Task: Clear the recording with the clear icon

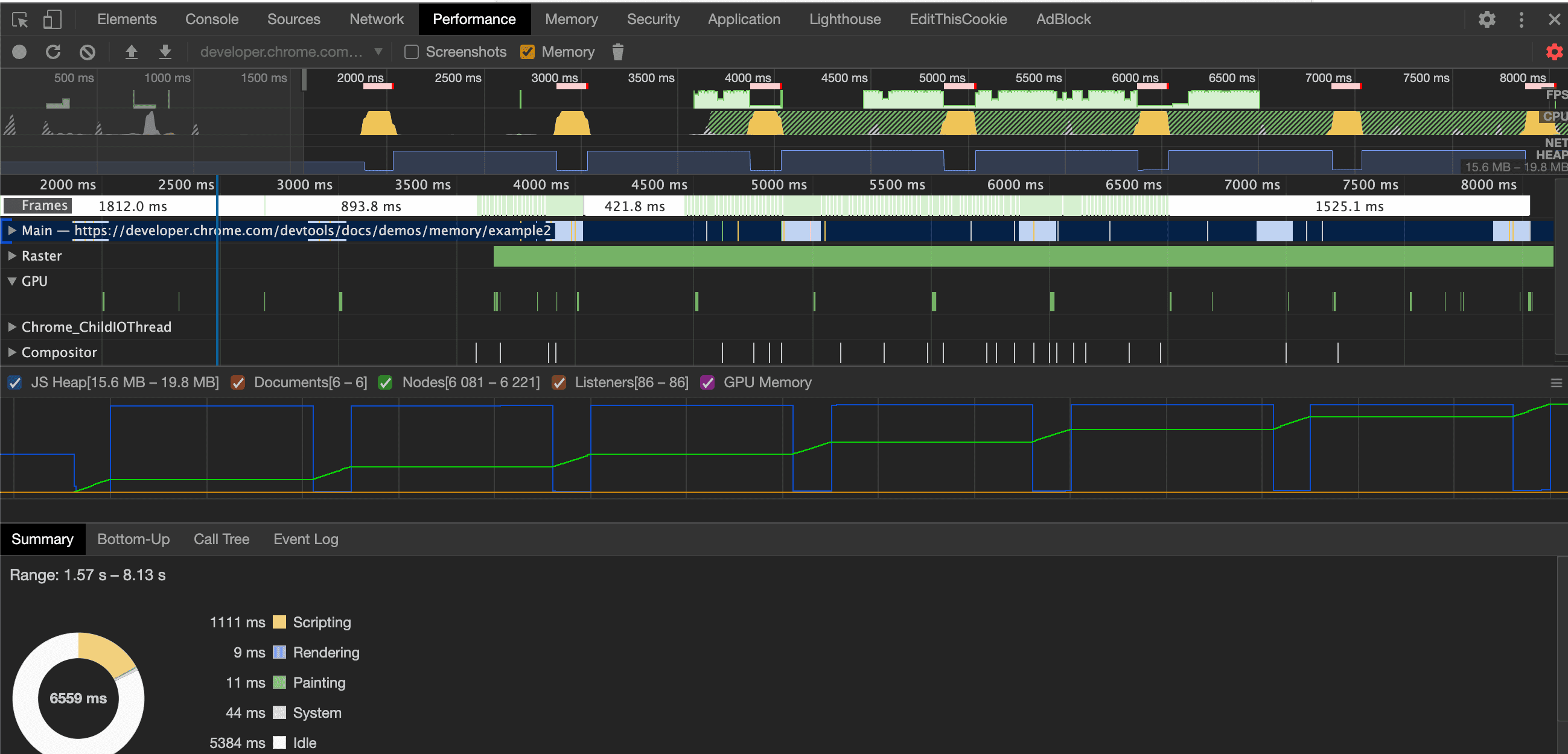Action: [88, 52]
